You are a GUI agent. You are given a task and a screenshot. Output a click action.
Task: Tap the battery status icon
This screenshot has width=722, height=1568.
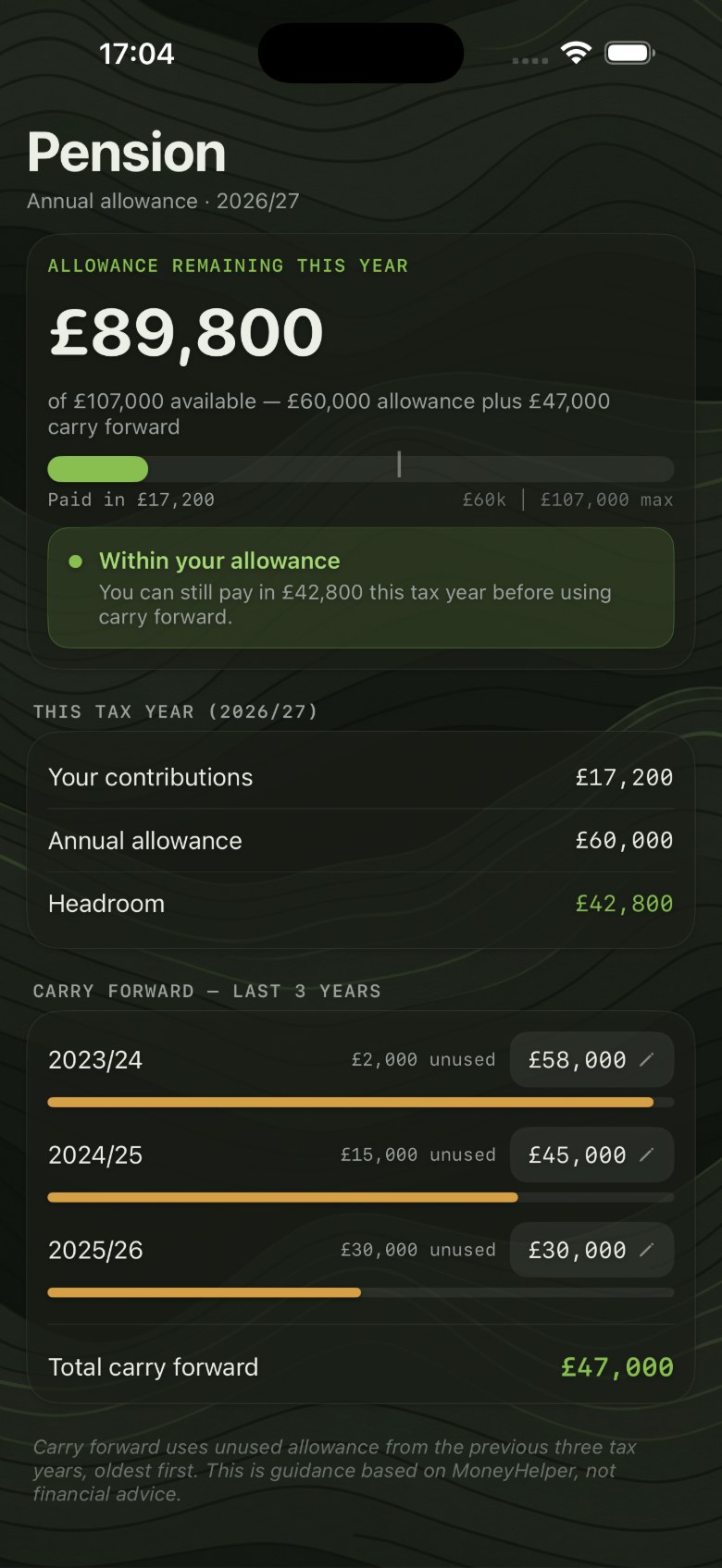629,53
